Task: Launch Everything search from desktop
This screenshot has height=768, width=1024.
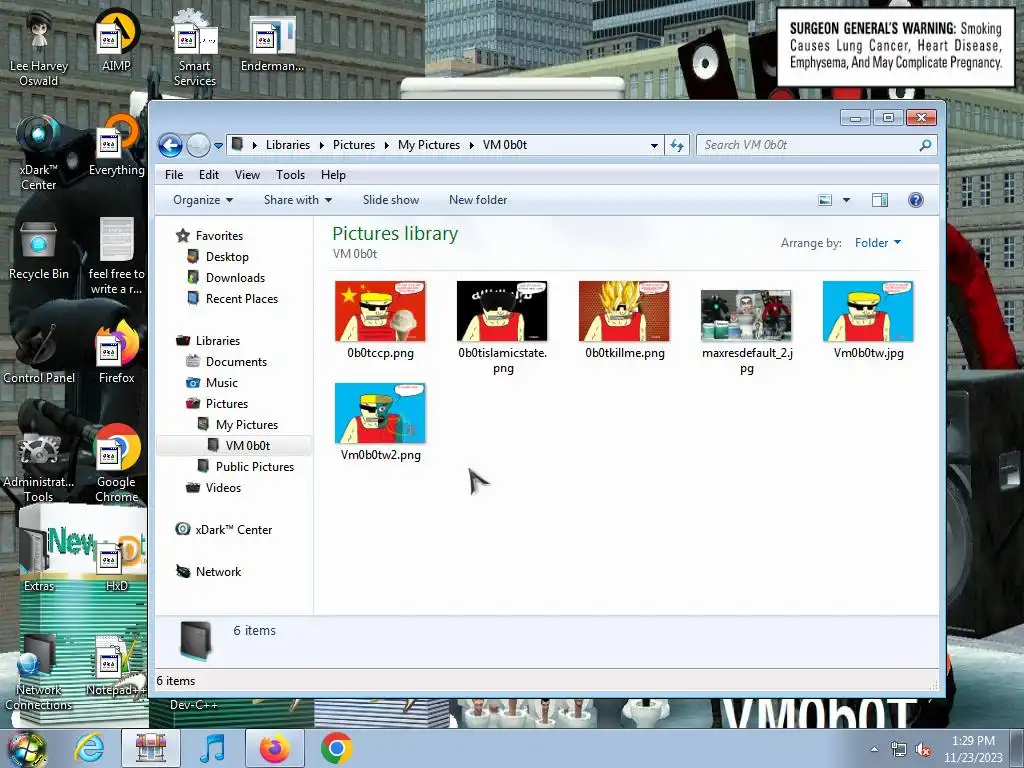Action: point(116,146)
